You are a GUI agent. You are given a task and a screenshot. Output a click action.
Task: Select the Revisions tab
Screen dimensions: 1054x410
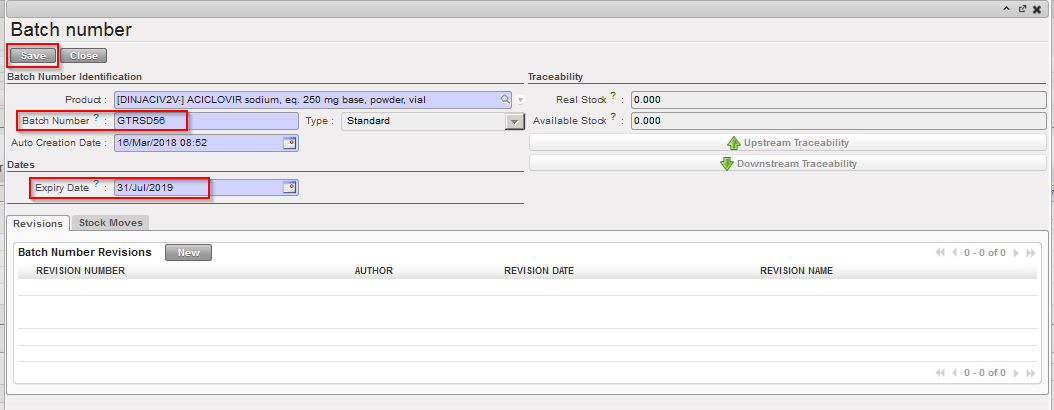(x=38, y=223)
